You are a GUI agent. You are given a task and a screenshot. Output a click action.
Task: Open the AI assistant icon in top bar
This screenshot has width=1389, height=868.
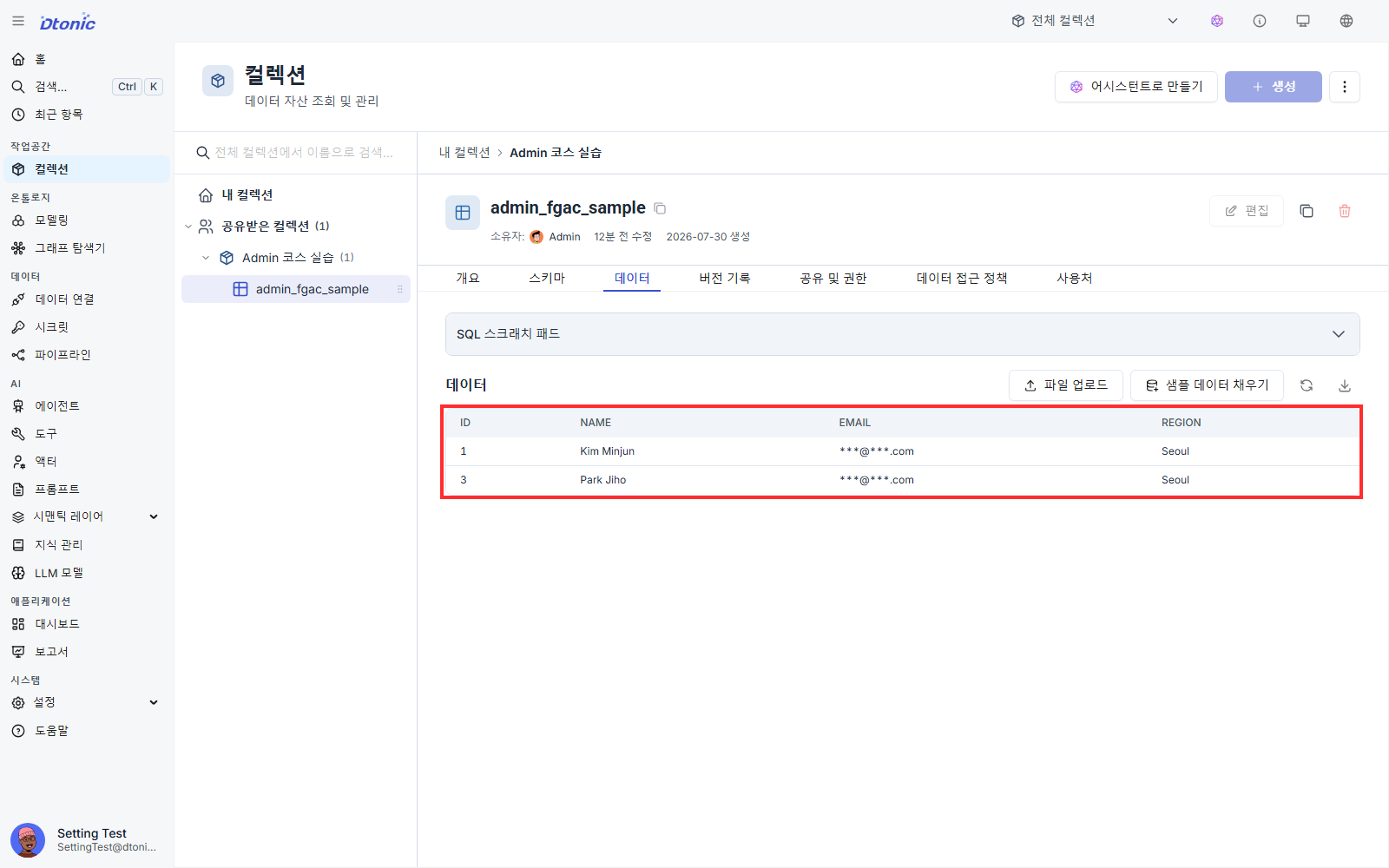(1217, 21)
